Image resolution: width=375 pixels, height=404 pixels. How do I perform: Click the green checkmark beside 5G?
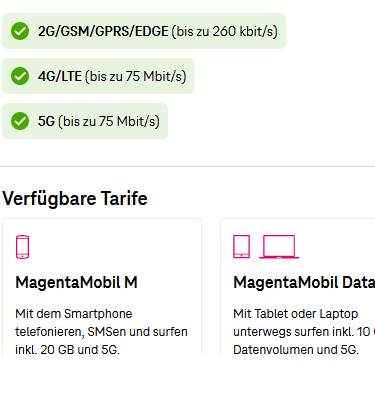point(20,121)
